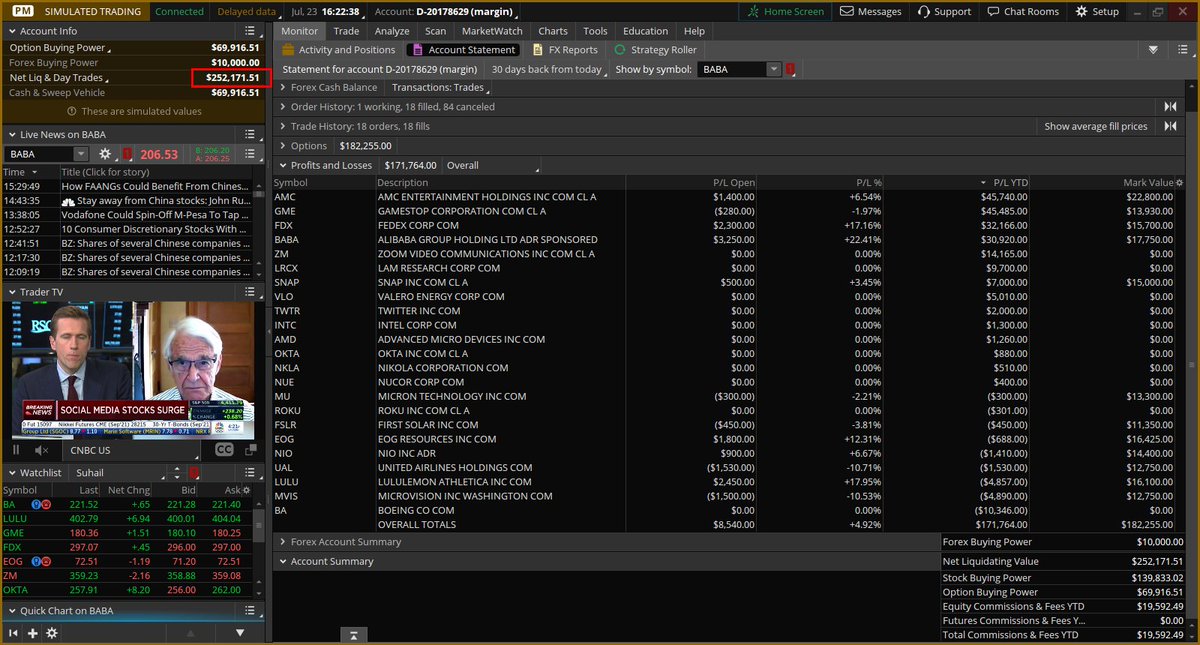Switch to the Analyze tab
The width and height of the screenshot is (1200, 645).
tap(392, 31)
